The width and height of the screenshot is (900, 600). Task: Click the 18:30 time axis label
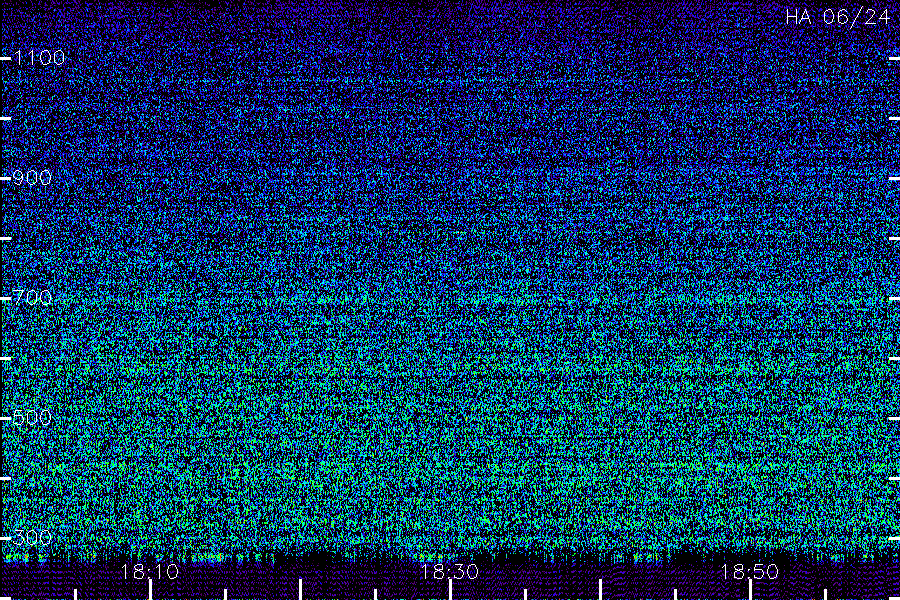tap(449, 572)
